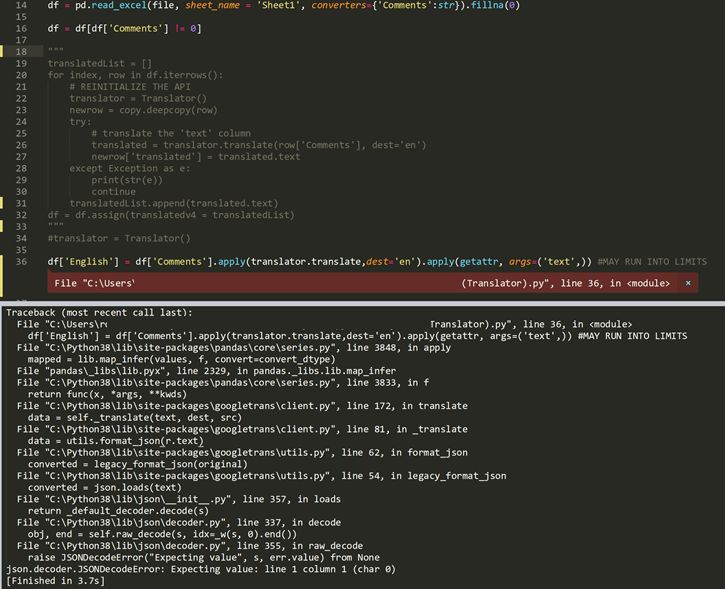Image resolution: width=725 pixels, height=589 pixels.
Task: Click 'utils.py", line 62, in format_json' traceback line
Action: pos(242,453)
